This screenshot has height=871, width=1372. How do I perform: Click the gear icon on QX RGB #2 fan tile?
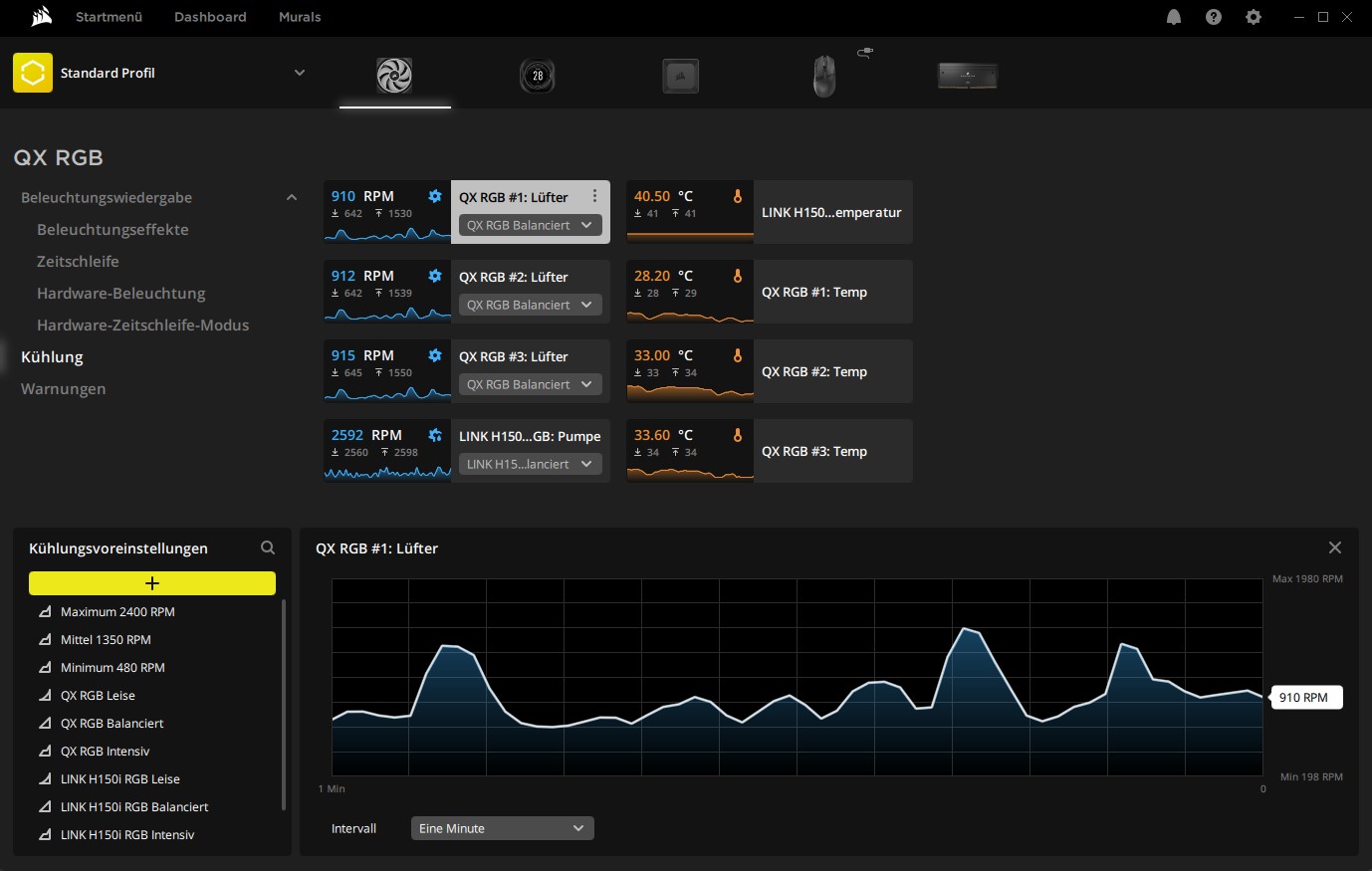435,276
